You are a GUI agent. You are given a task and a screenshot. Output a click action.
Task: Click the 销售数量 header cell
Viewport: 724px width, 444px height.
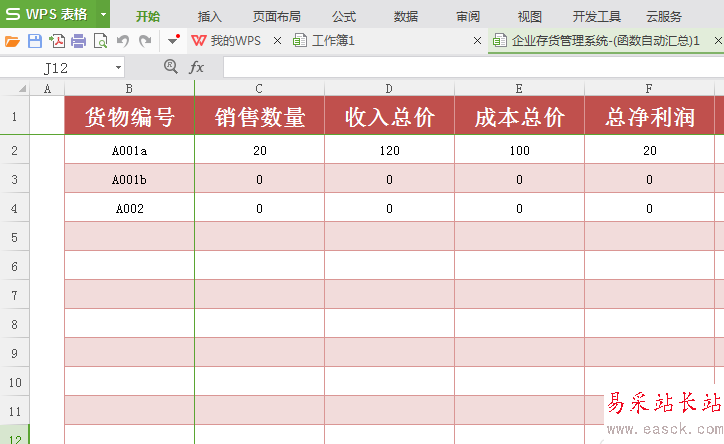click(259, 116)
